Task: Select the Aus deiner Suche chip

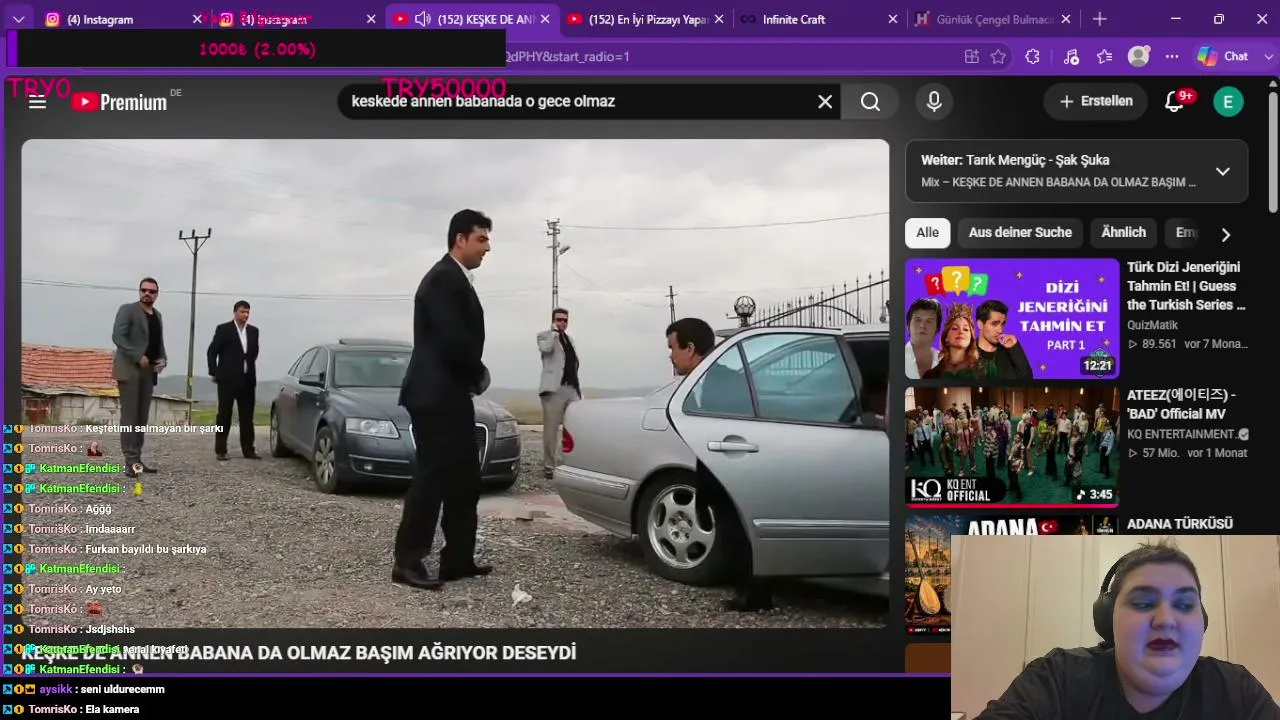Action: click(1020, 232)
